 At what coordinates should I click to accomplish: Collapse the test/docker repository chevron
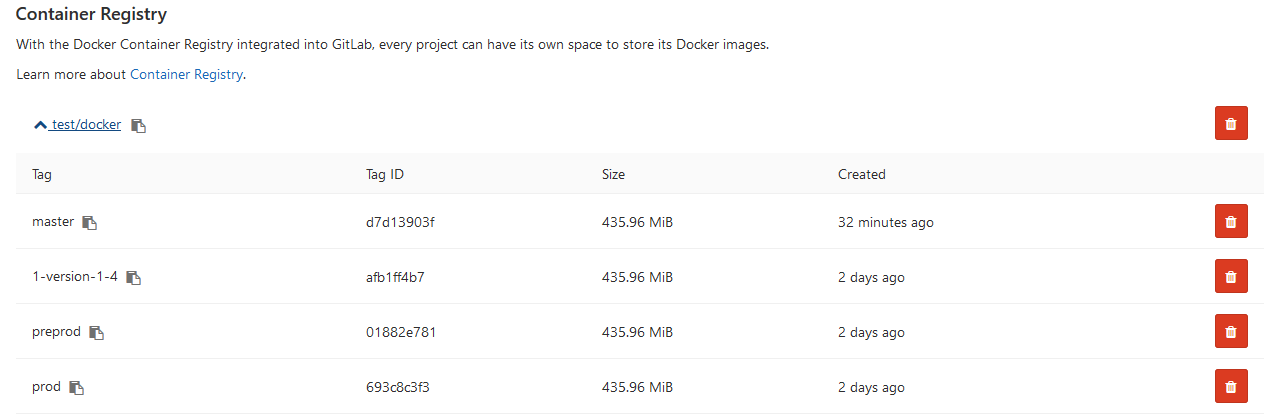40,125
